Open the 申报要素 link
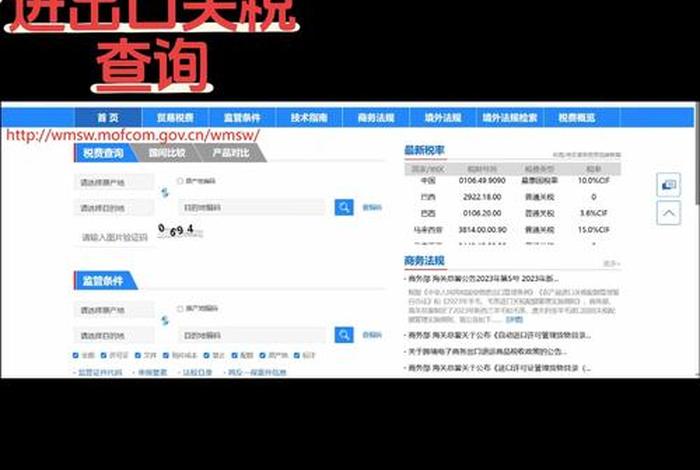The height and width of the screenshot is (470, 700). (x=152, y=372)
